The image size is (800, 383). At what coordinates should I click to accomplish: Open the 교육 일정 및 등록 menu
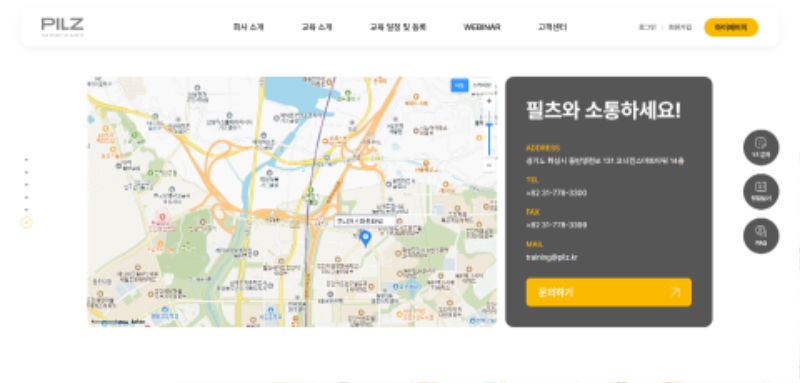click(x=398, y=28)
